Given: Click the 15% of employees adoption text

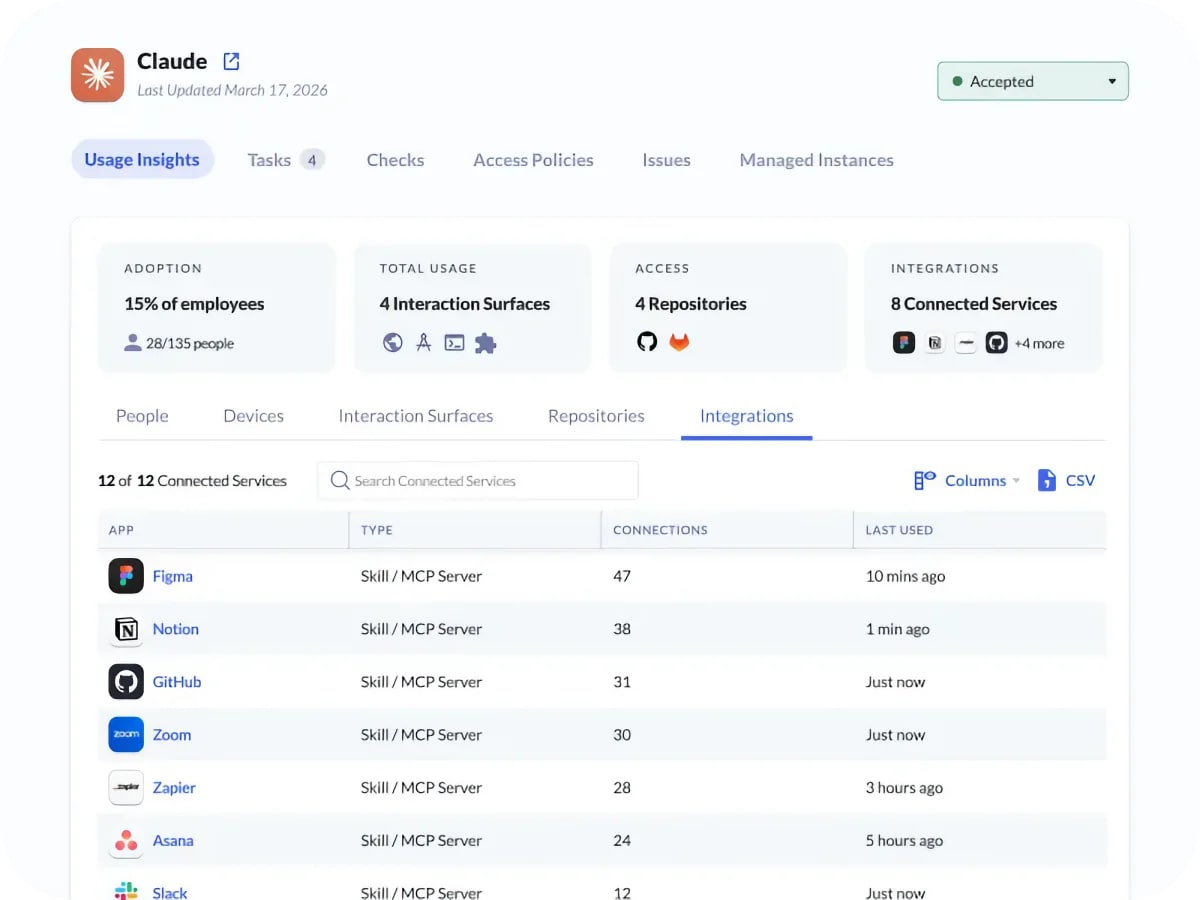Looking at the screenshot, I should tap(194, 304).
